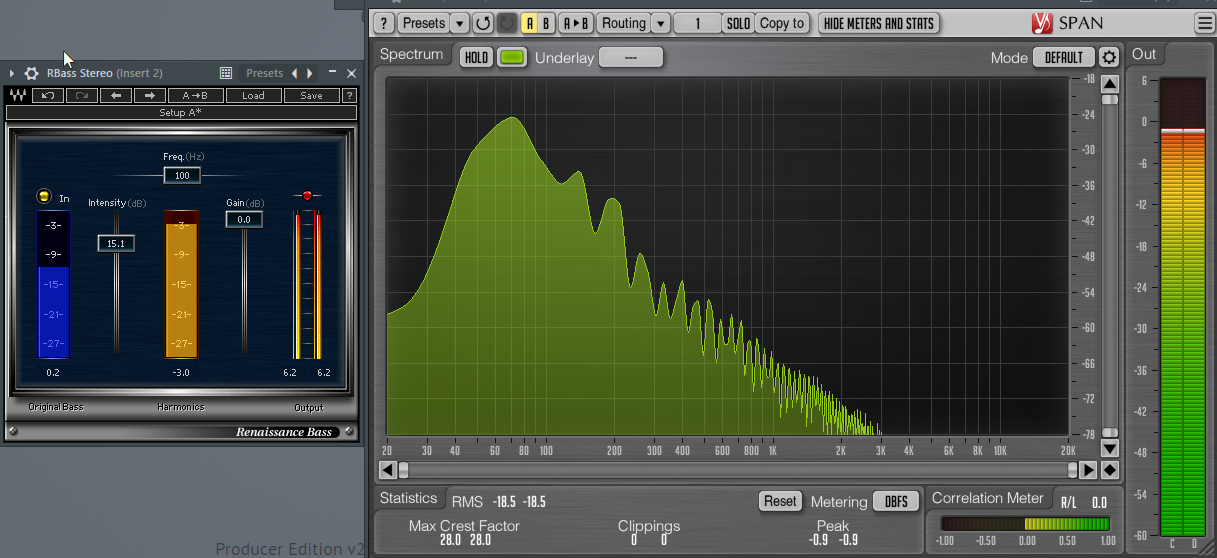
Task: Open Mode settings gear in SPAN
Action: point(1109,57)
